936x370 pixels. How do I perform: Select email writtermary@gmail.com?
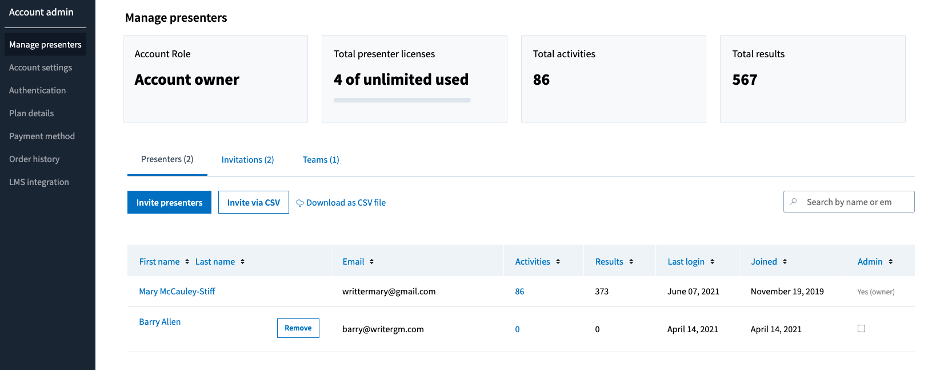click(389, 291)
